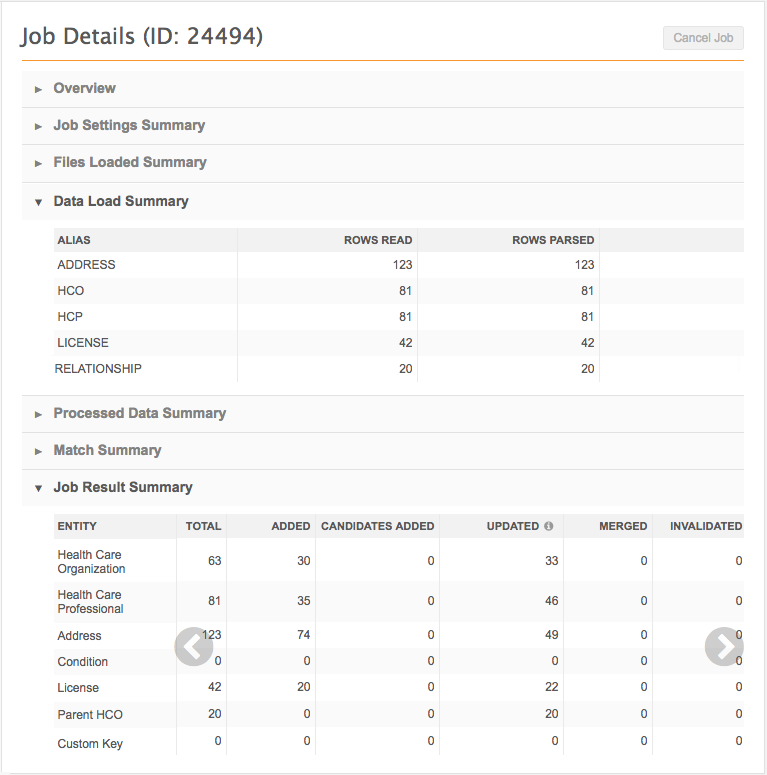Collapse the Data Load Summary section

pos(121,202)
